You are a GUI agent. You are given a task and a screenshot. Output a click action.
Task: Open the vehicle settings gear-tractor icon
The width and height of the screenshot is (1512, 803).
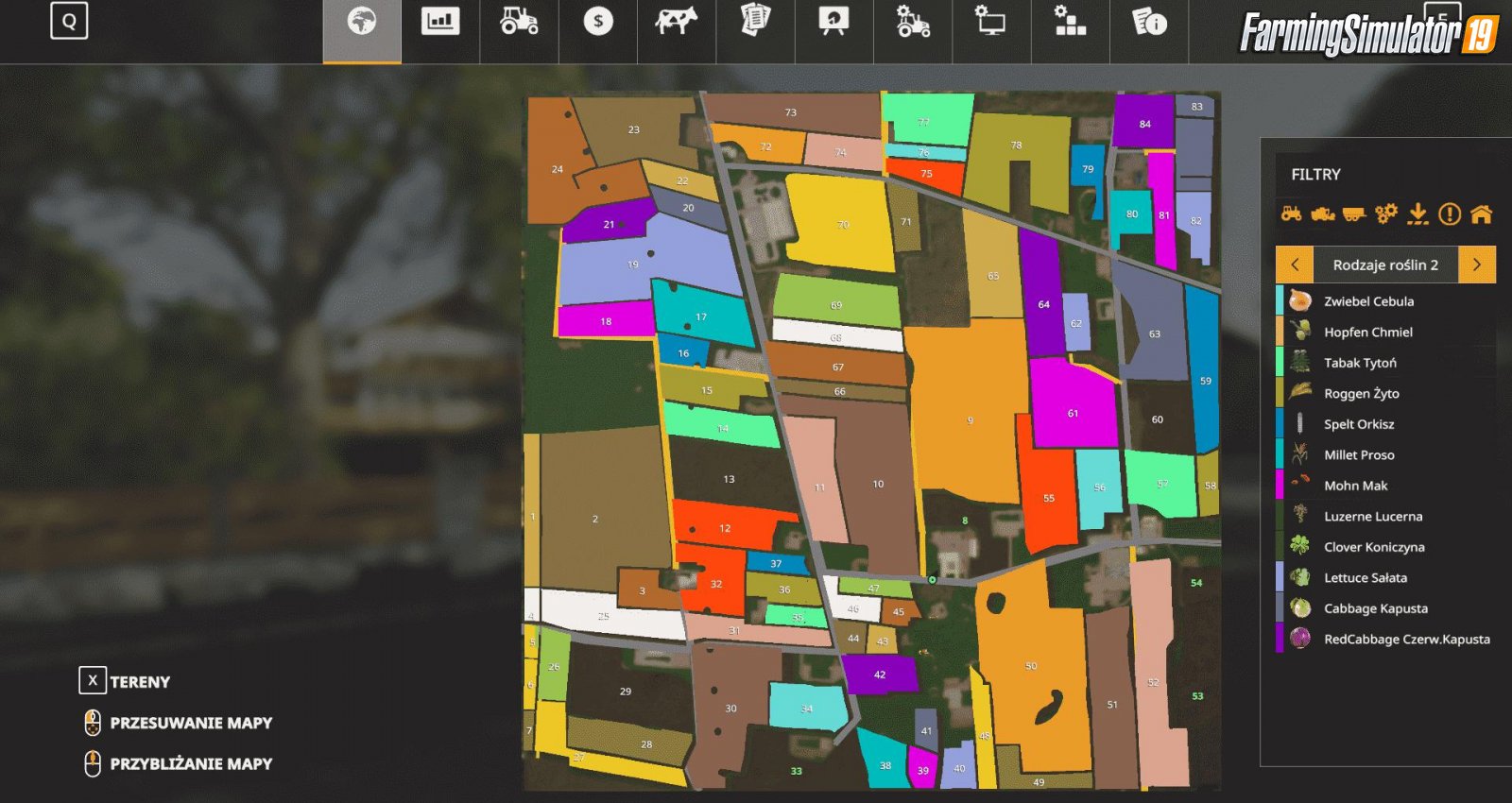(913, 22)
